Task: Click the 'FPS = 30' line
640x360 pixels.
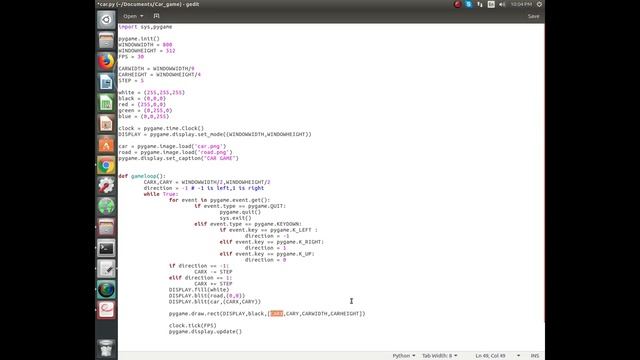Action: click(x=131, y=57)
